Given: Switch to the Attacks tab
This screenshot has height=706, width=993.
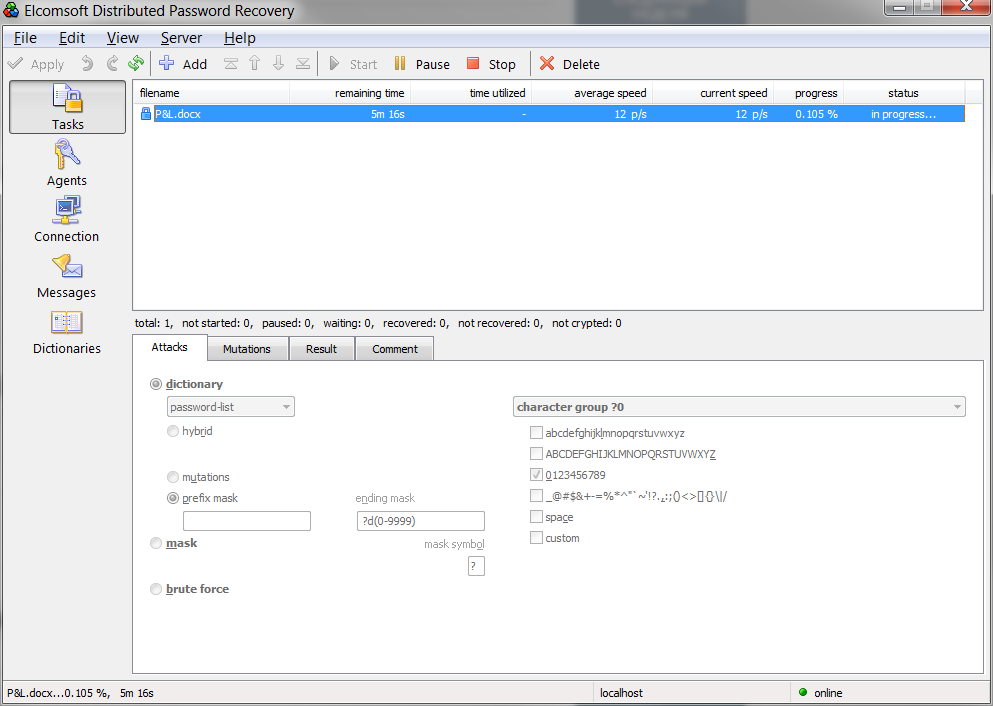Looking at the screenshot, I should point(170,347).
